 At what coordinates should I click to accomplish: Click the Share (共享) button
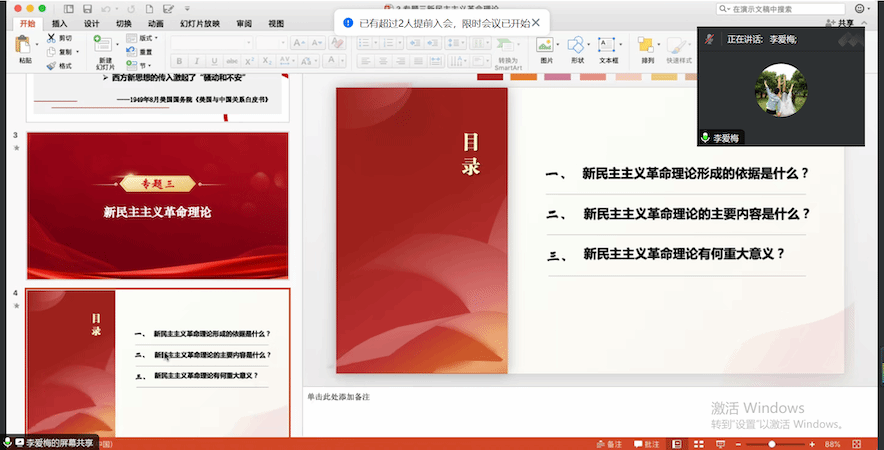point(846,22)
